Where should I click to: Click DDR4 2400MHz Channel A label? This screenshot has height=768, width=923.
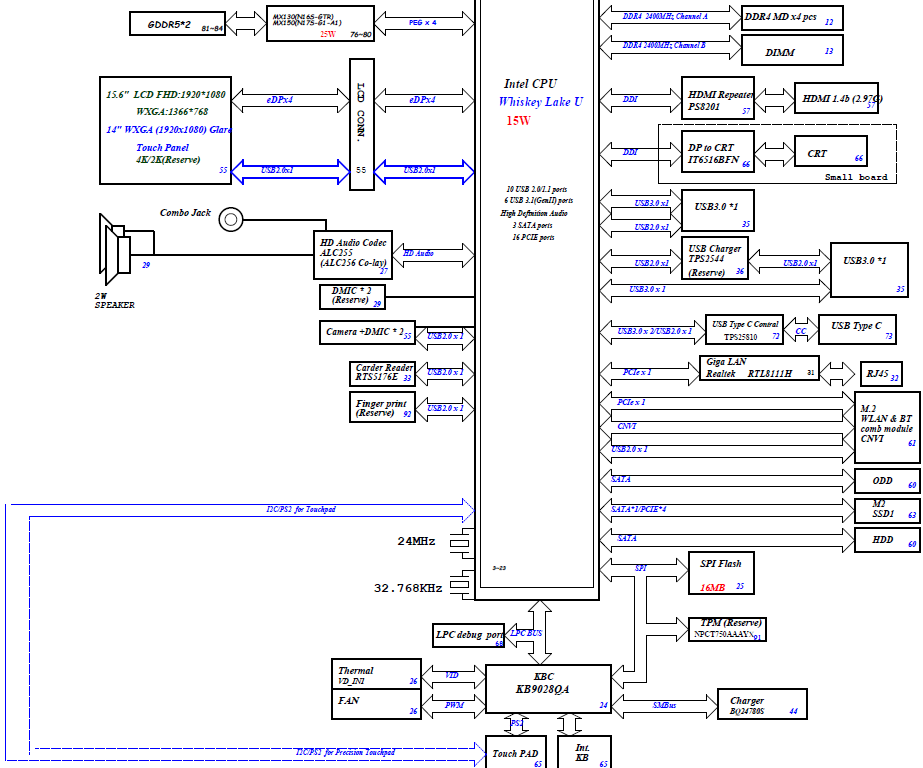(x=665, y=16)
